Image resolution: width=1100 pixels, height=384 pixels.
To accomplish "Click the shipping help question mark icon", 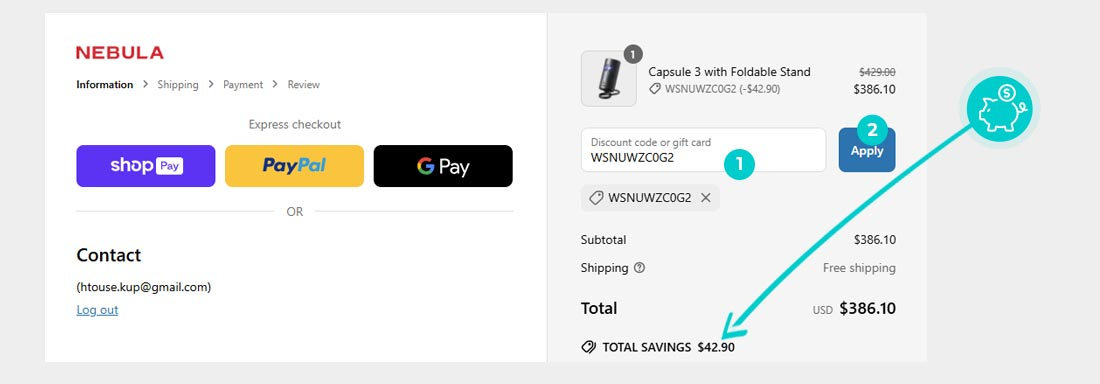I will (x=639, y=267).
